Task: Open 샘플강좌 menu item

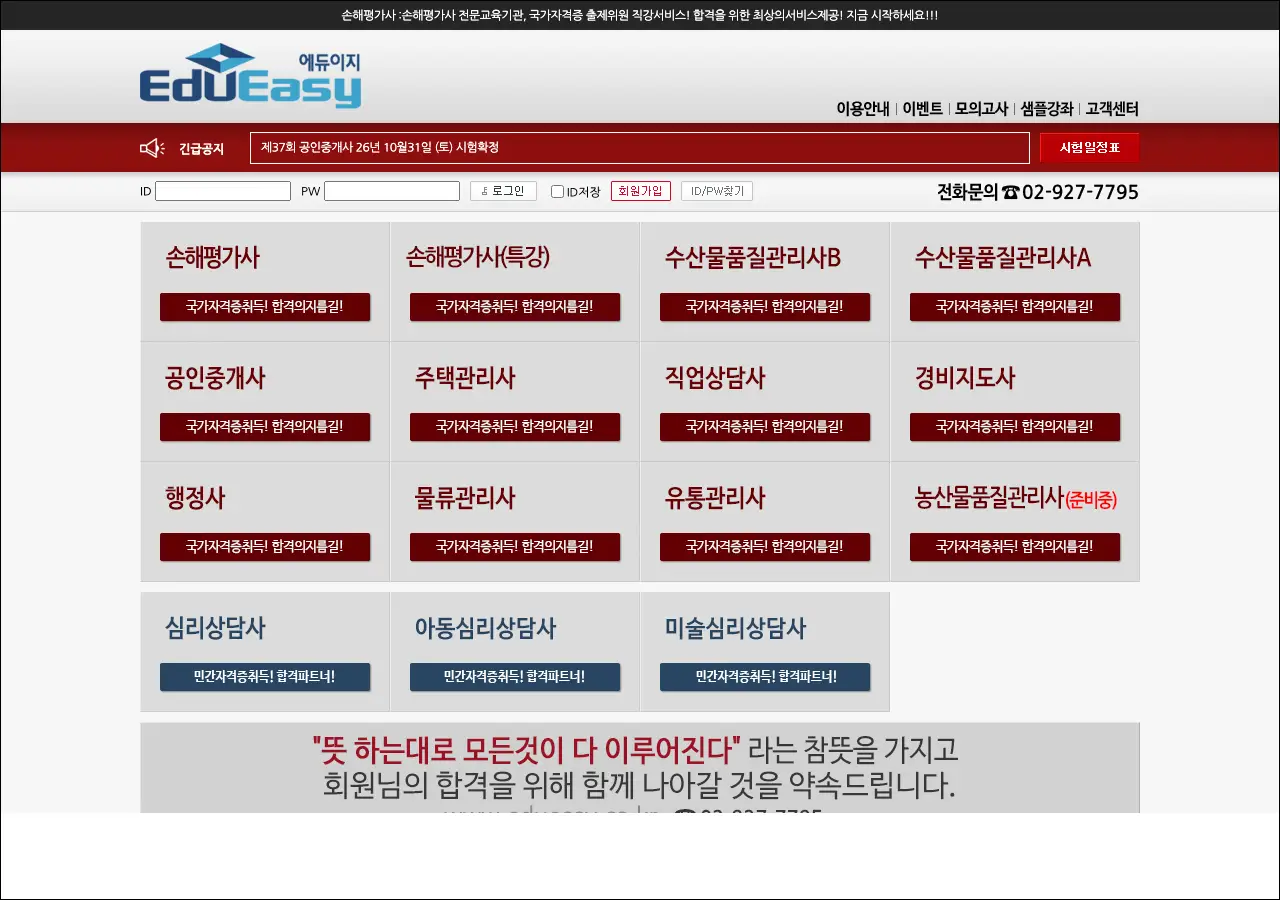Action: point(1047,108)
